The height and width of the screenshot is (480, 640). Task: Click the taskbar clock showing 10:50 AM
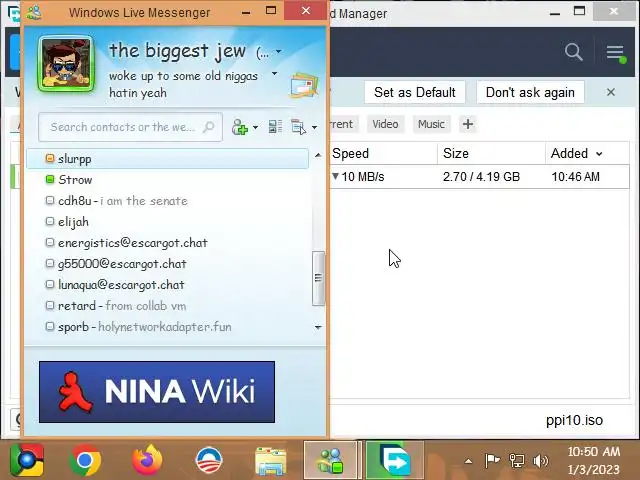(x=593, y=460)
